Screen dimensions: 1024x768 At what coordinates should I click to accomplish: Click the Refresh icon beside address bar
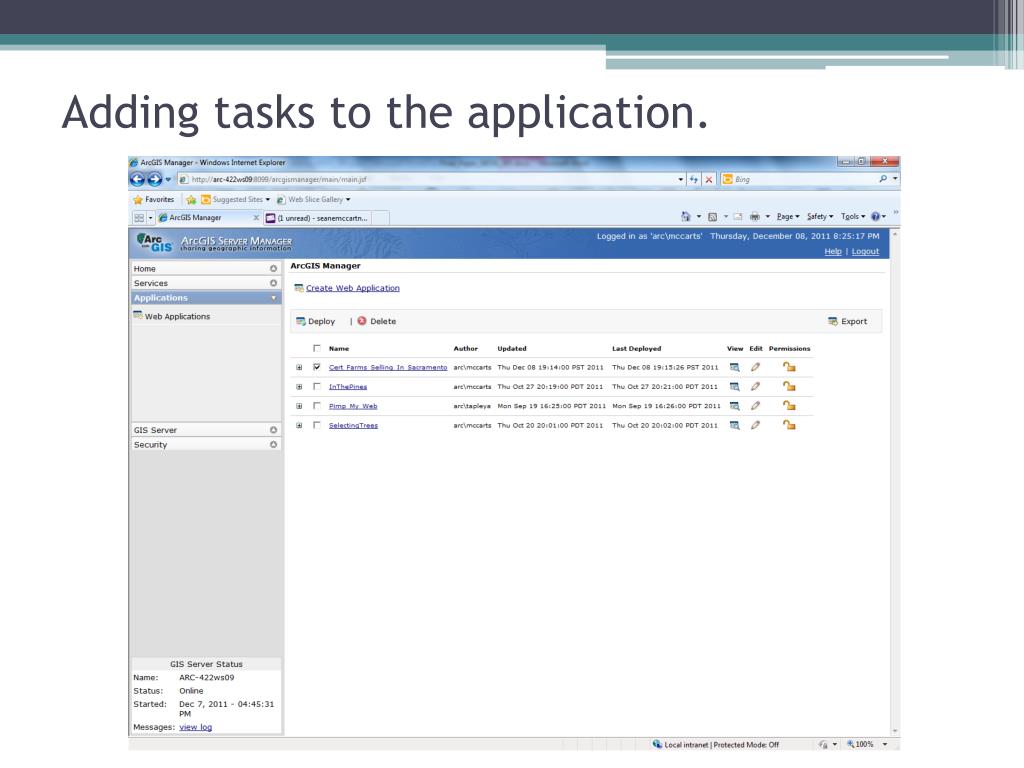tap(694, 179)
